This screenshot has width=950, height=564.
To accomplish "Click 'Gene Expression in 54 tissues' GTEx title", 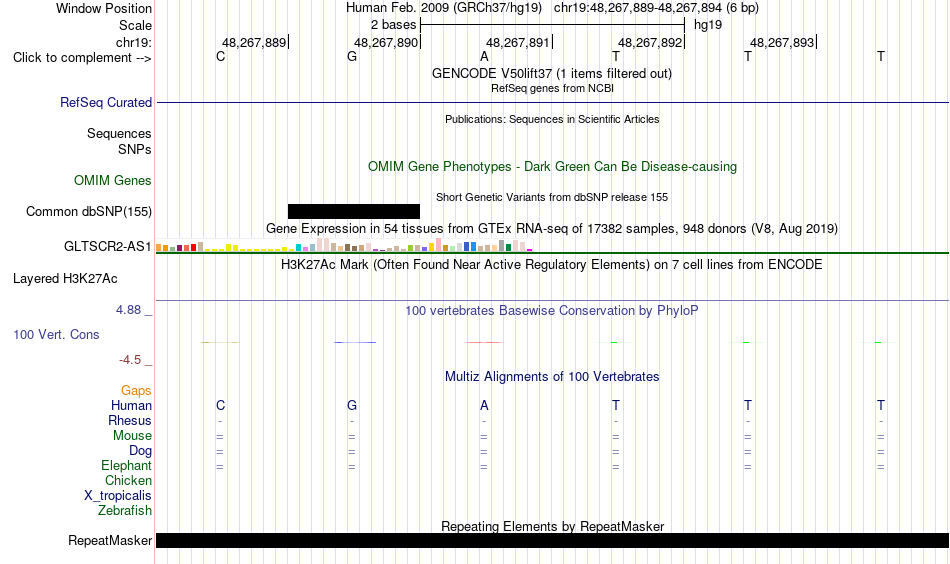I will pos(552,228).
